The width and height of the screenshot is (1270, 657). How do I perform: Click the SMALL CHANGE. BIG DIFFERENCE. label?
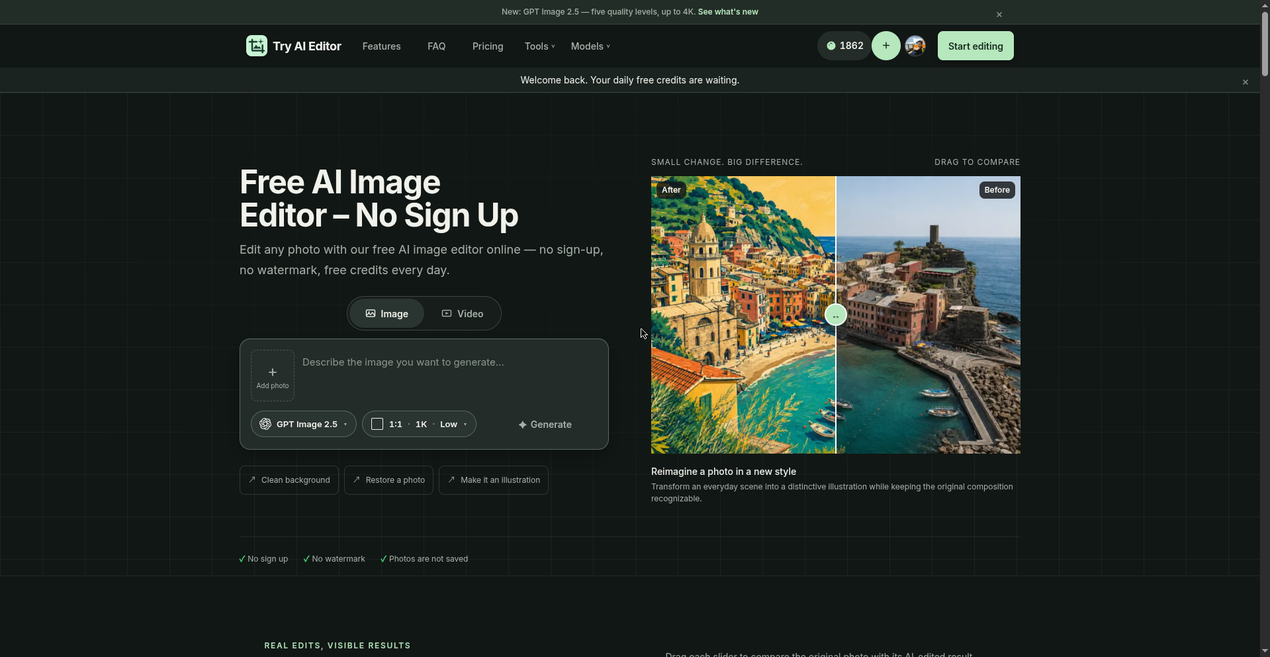(x=727, y=162)
